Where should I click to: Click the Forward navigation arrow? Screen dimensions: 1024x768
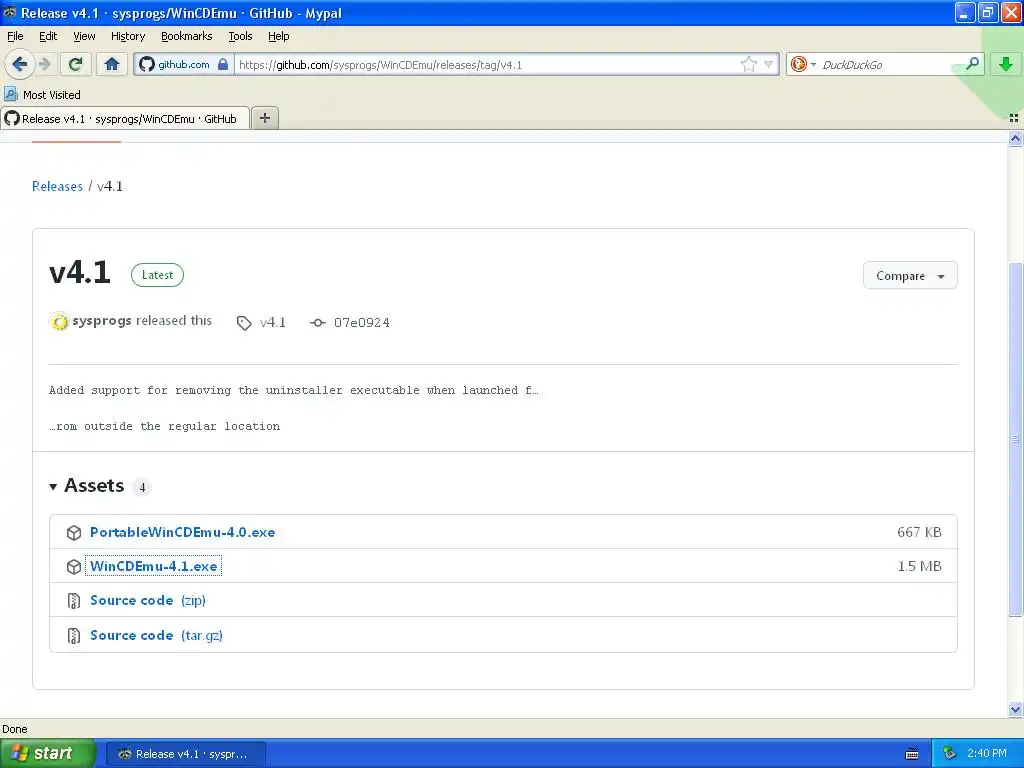(45, 64)
